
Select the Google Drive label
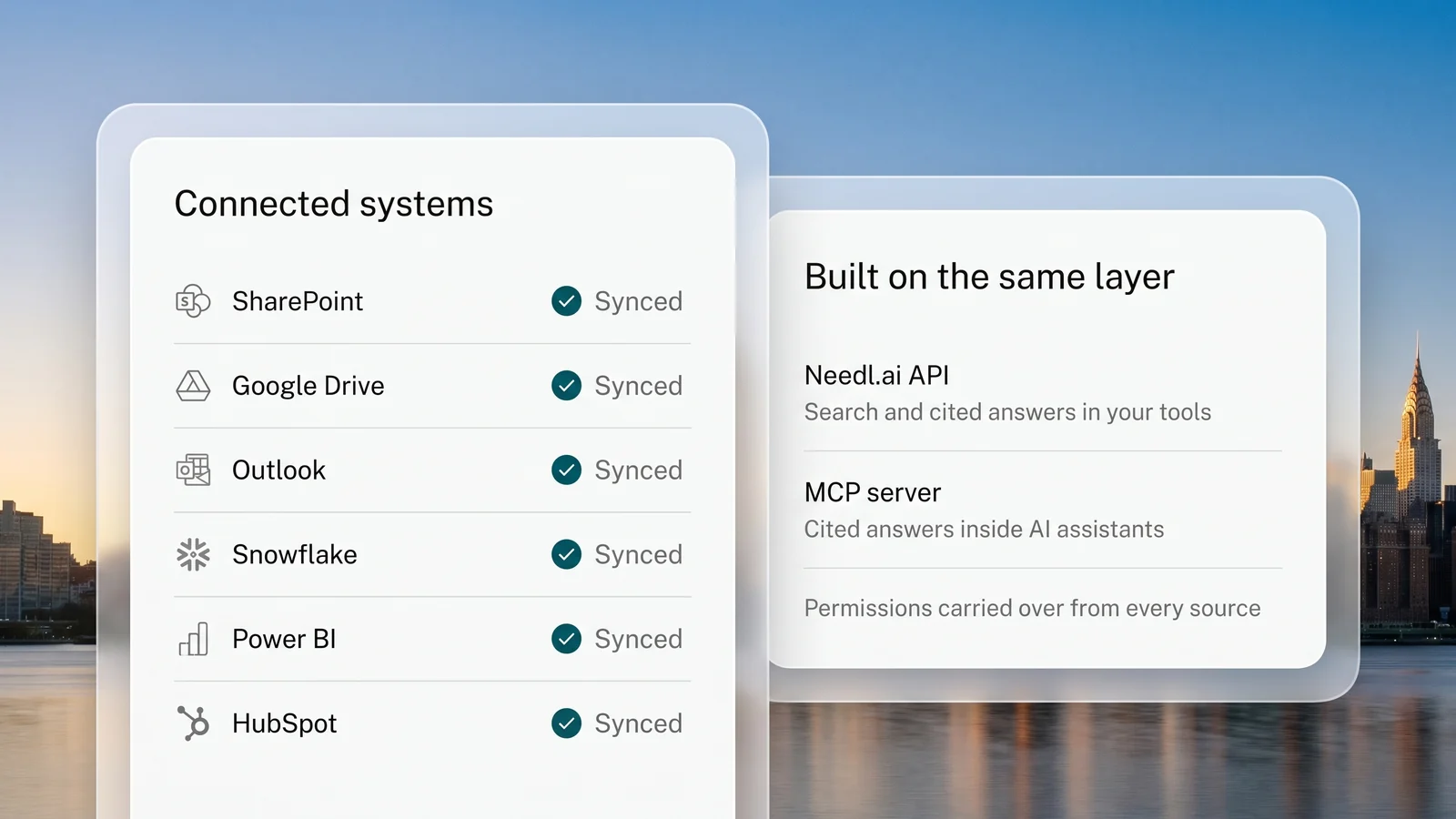coord(308,386)
